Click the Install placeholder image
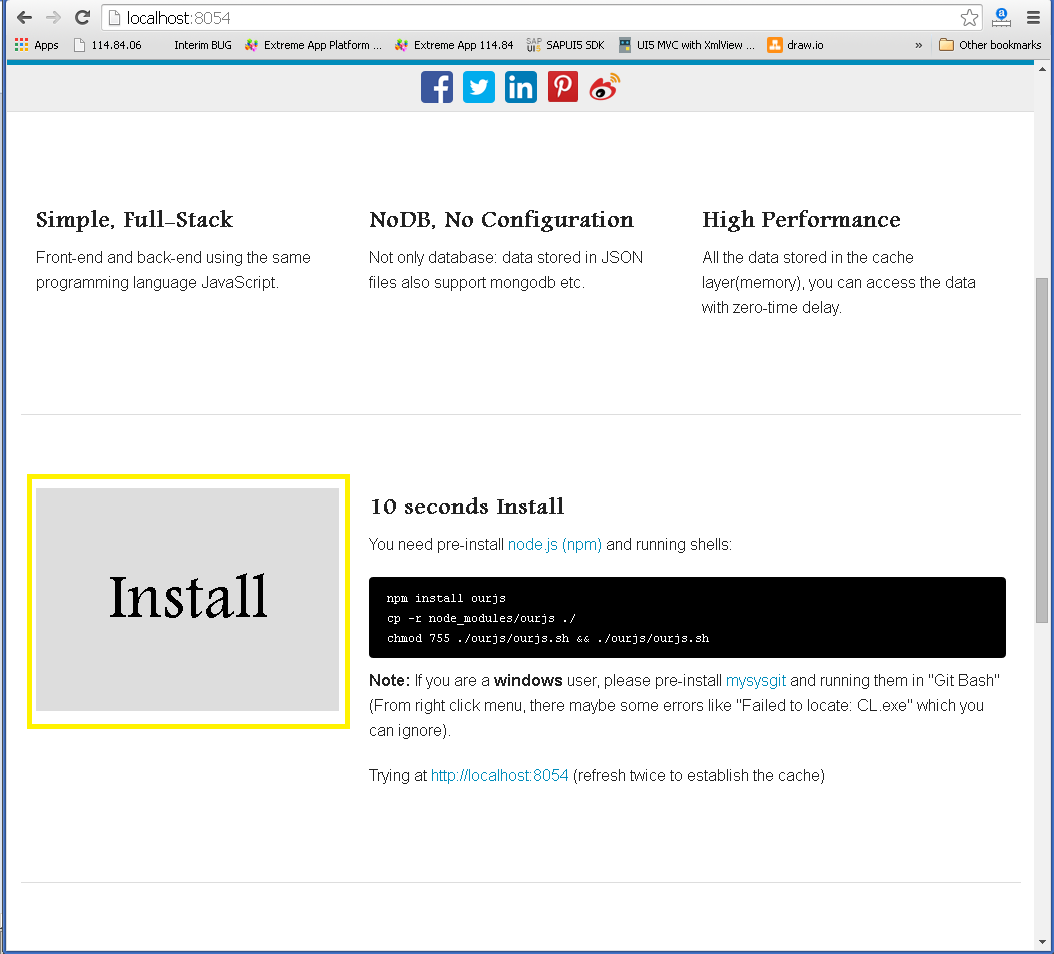This screenshot has width=1054, height=954. 188,600
